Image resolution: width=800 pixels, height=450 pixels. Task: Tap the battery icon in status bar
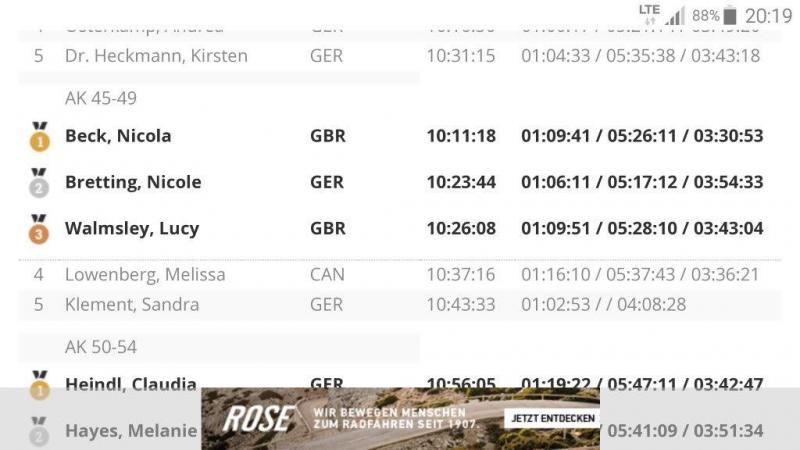[x=730, y=16]
